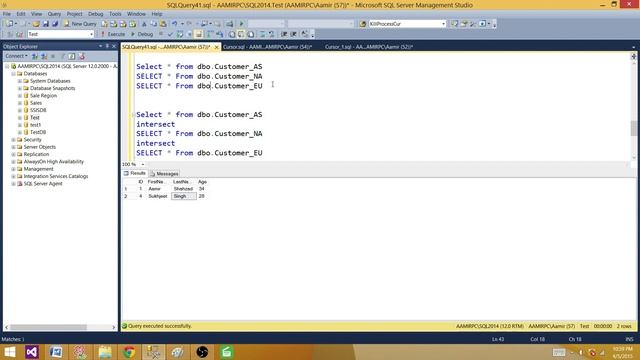The height and width of the screenshot is (360, 640).
Task: Expand the Server Objects folder
Action: coord(13,147)
